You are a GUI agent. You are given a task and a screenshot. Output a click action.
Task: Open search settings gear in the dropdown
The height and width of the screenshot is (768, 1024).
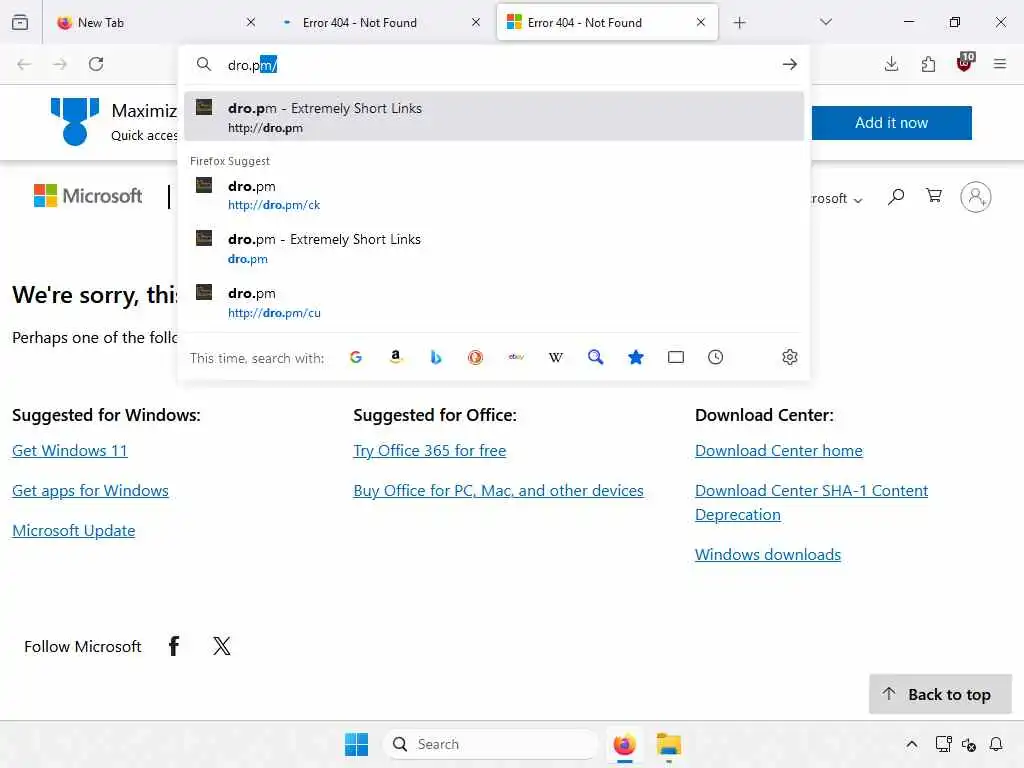(x=790, y=357)
